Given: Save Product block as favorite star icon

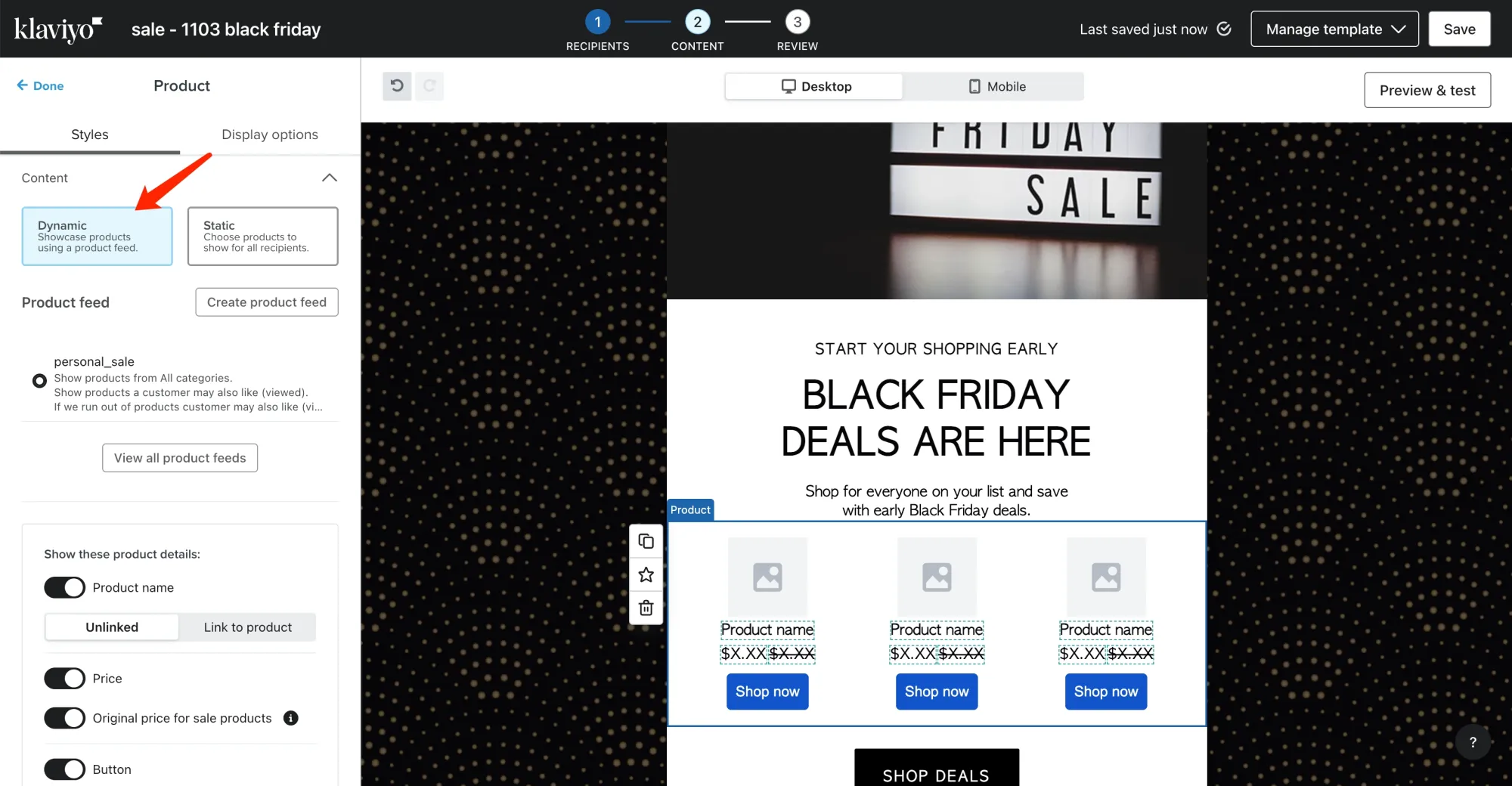Looking at the screenshot, I should coord(646,574).
